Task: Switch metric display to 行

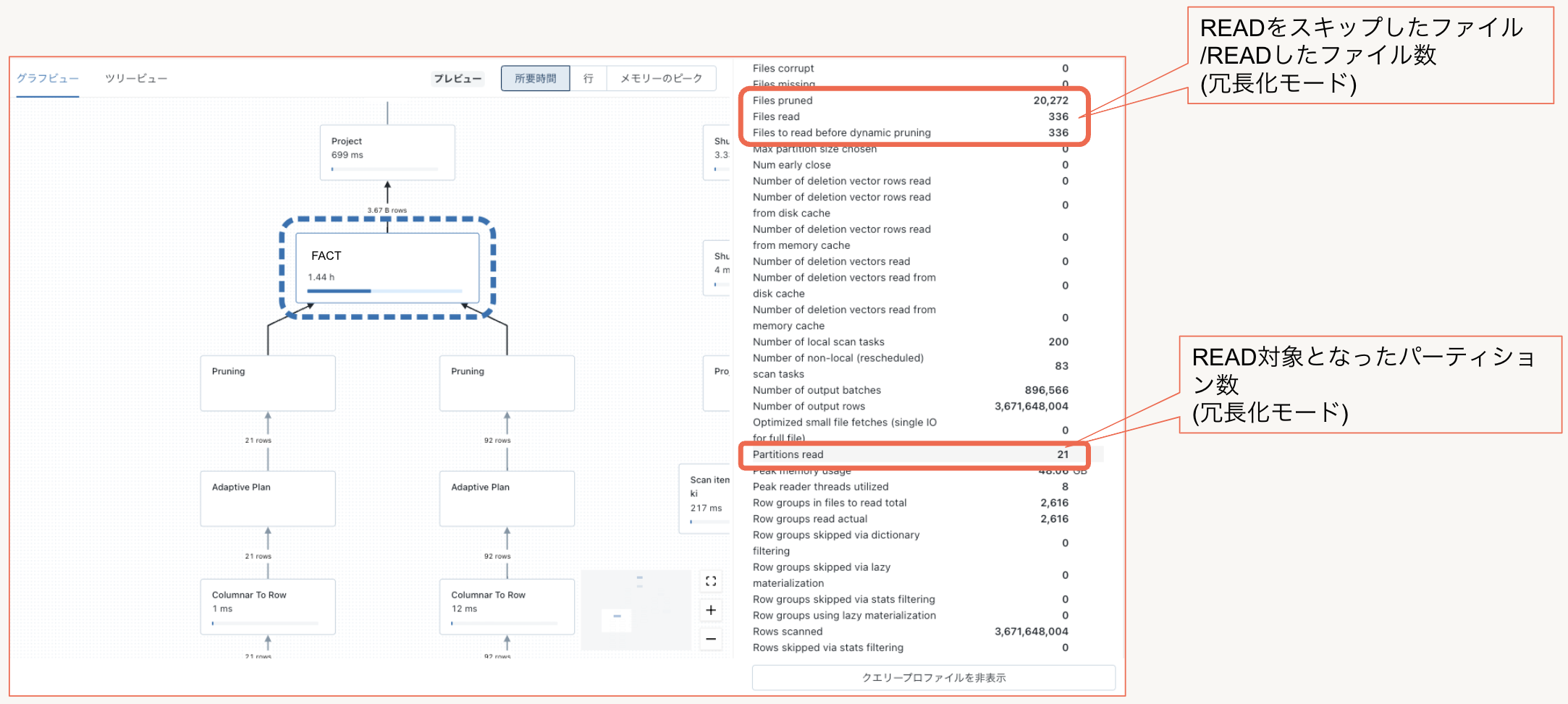Action: [x=588, y=78]
